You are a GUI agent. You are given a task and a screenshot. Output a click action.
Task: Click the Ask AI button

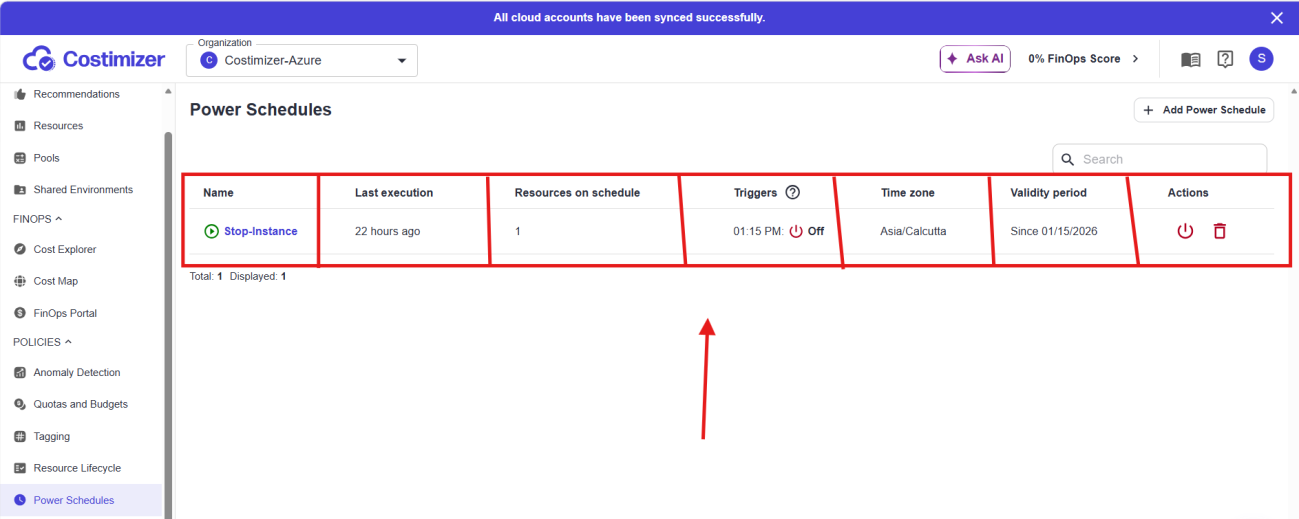[975, 59]
